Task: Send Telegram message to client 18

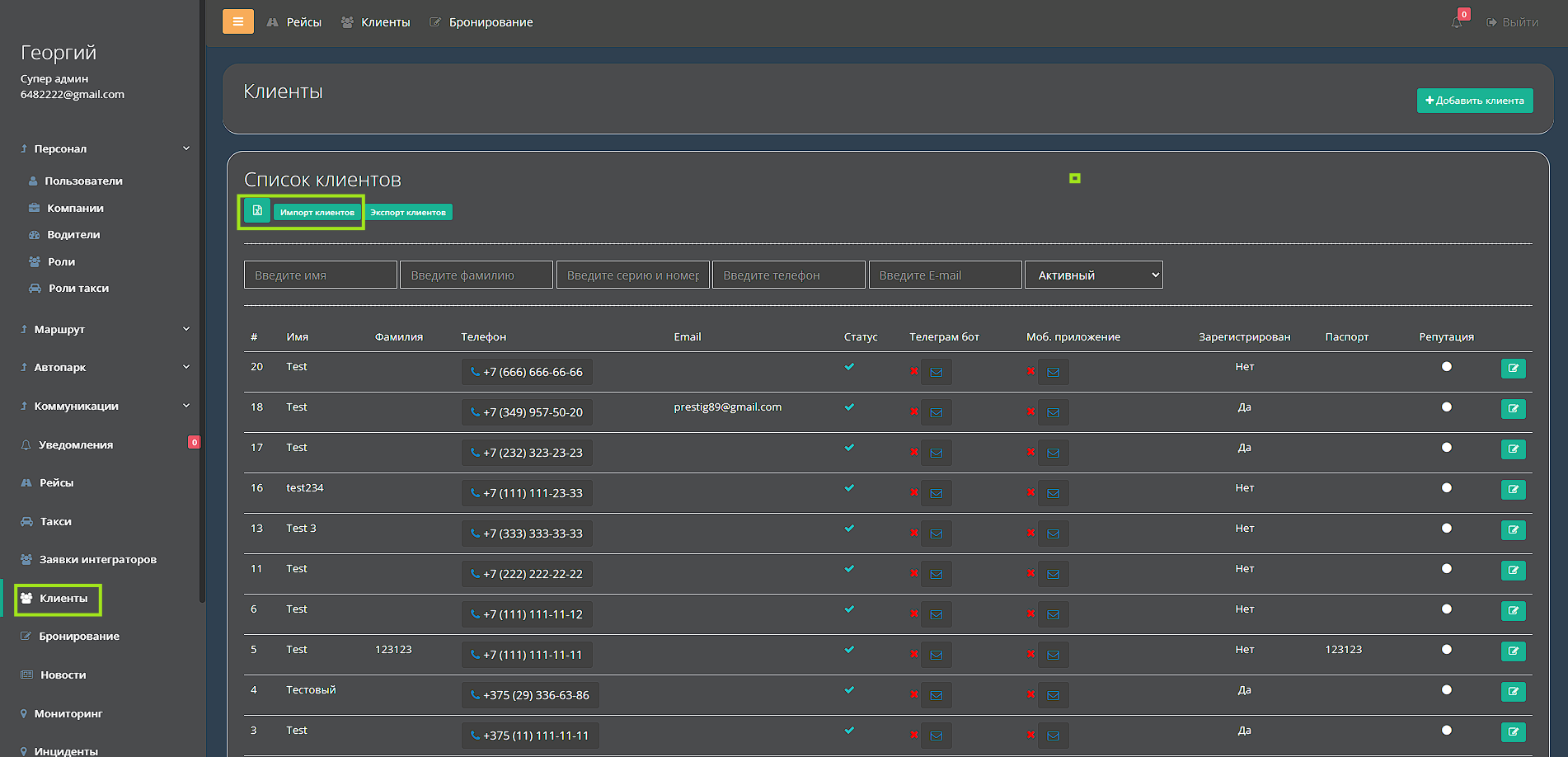Action: 936,412
